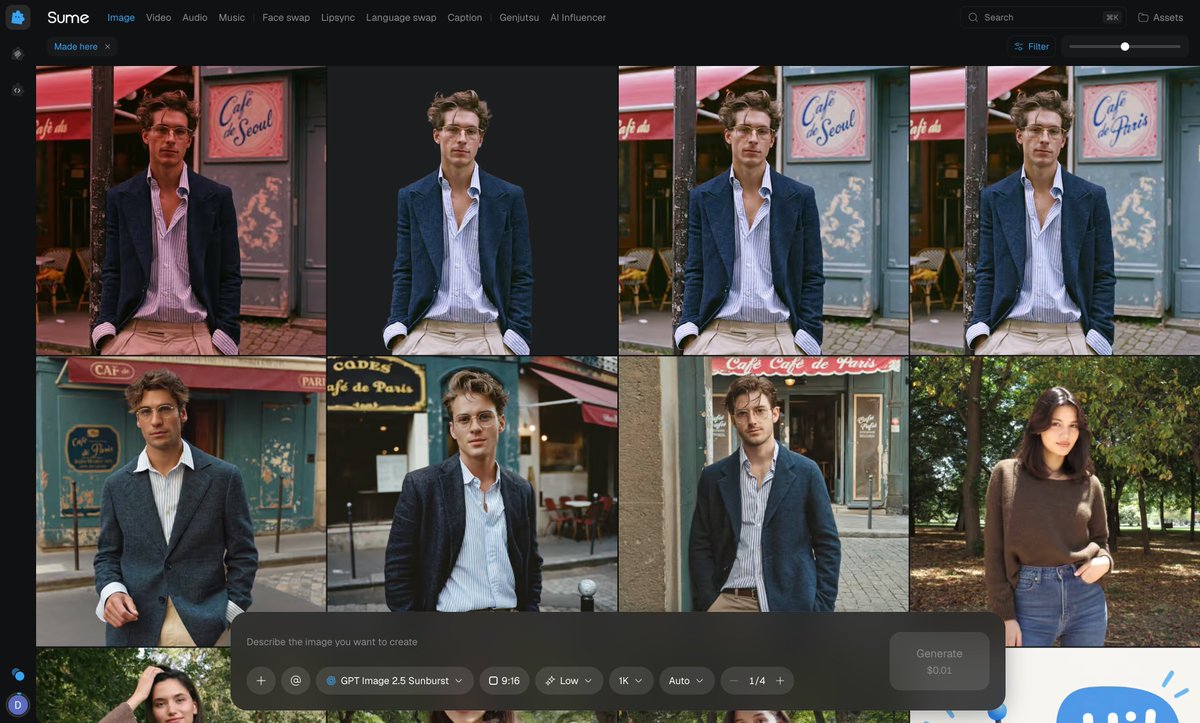Remove the Made here filter chip
Image resolution: width=1200 pixels, height=723 pixels.
pos(108,46)
